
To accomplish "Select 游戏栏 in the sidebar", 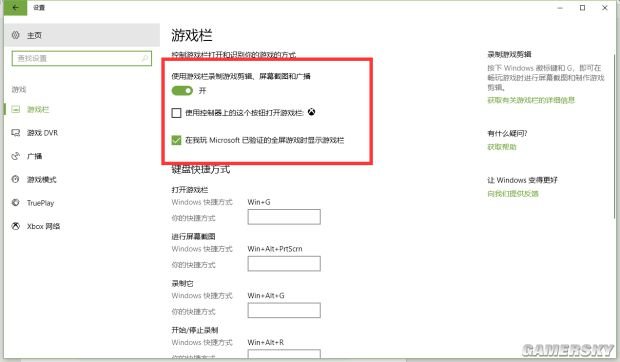I will coord(82,109).
